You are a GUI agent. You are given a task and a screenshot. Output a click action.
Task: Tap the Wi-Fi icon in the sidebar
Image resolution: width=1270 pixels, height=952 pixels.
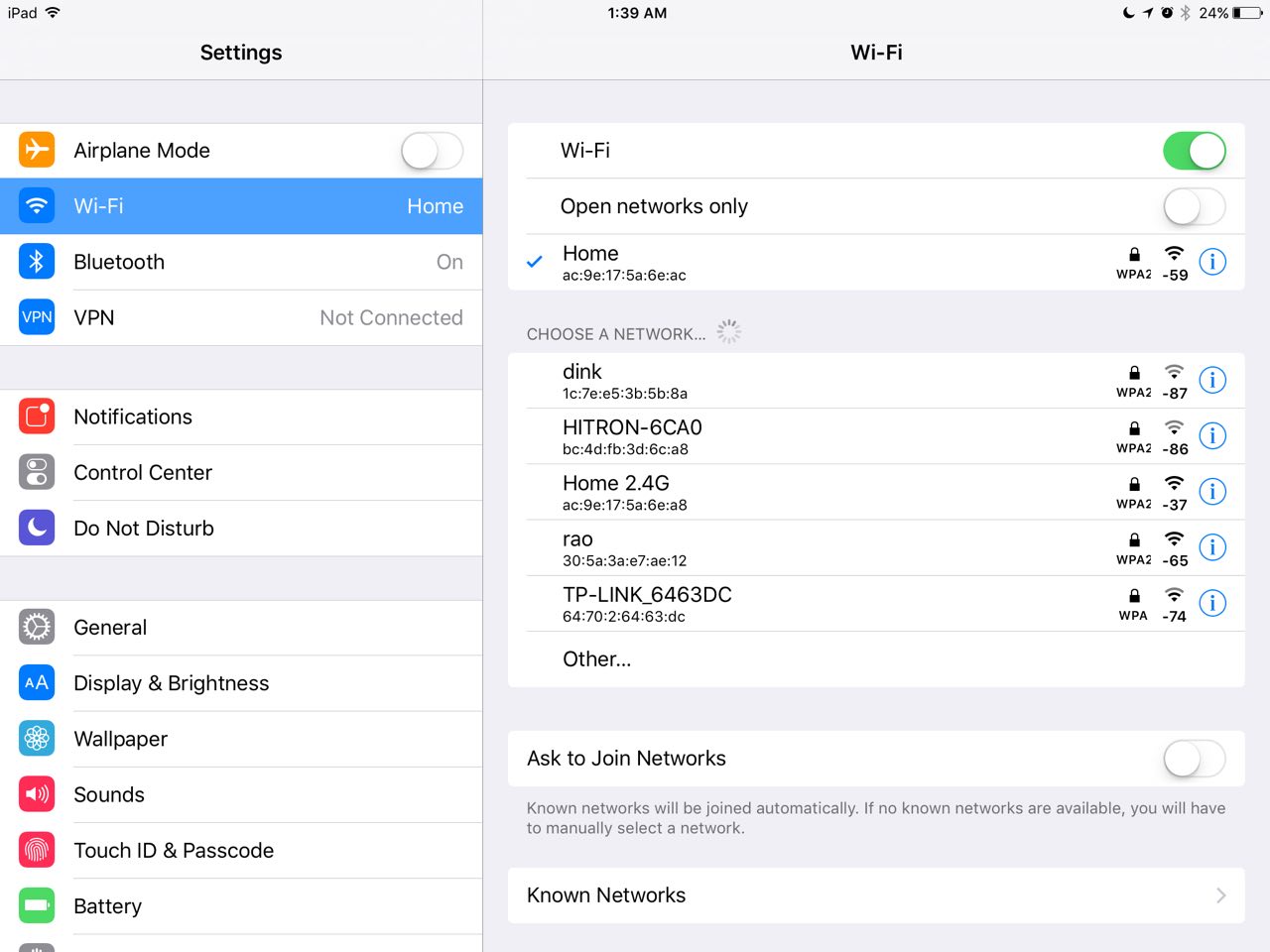pos(37,205)
